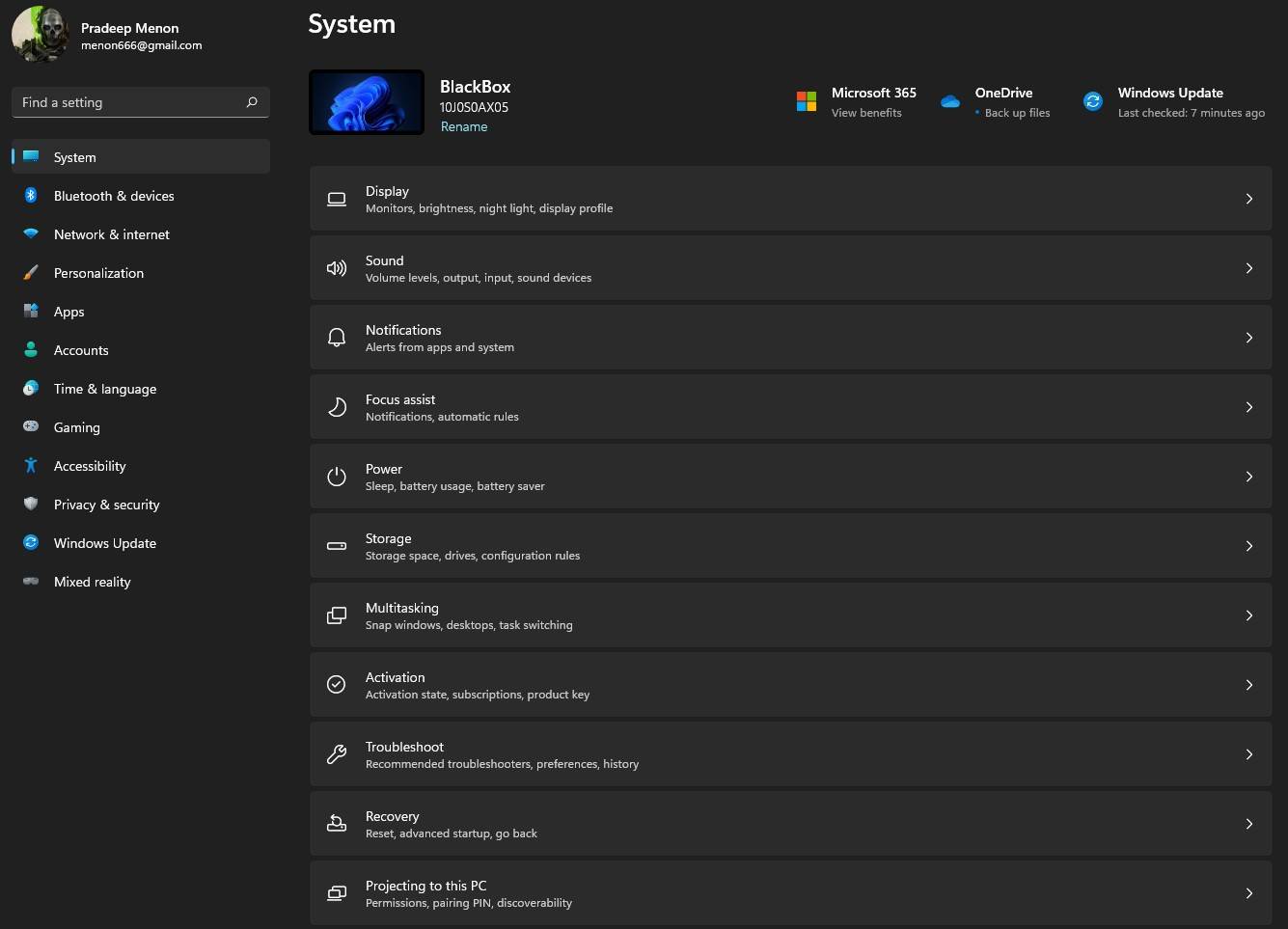Click the Storage row chevron arrow

click(x=1249, y=546)
